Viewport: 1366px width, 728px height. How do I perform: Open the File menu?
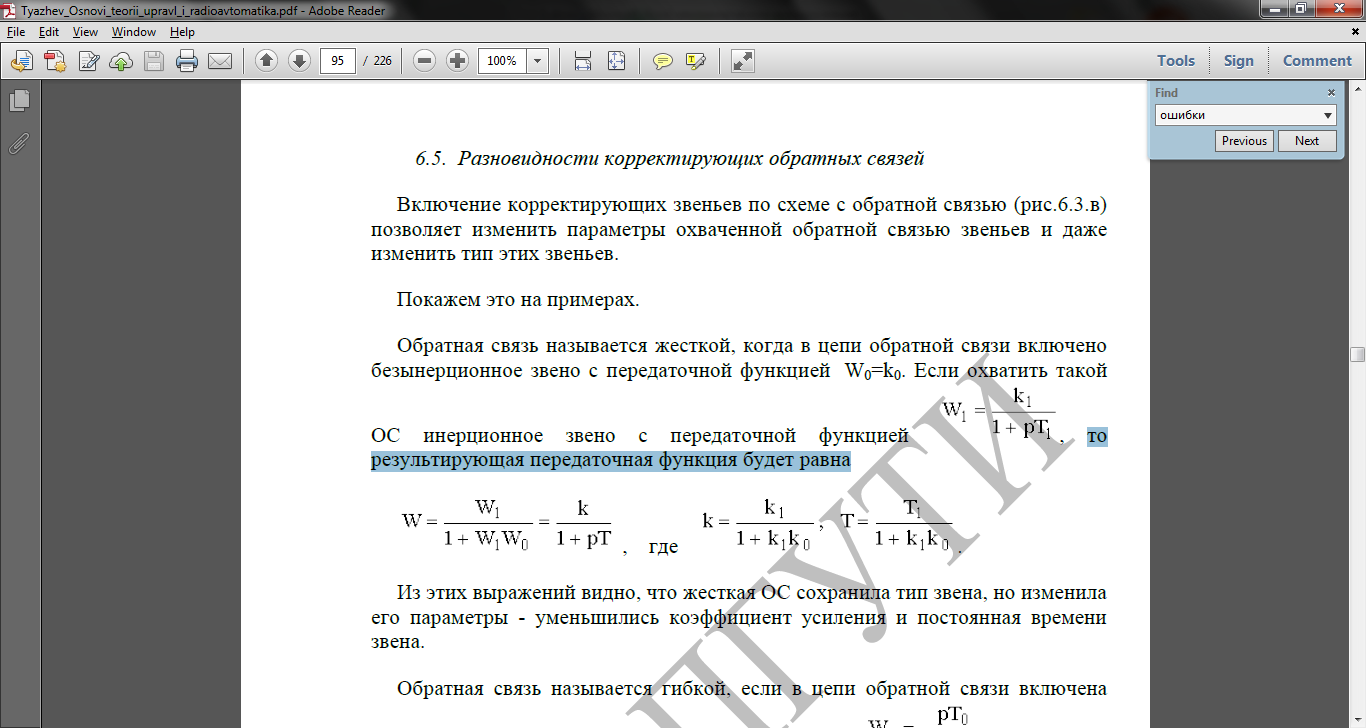coord(16,32)
